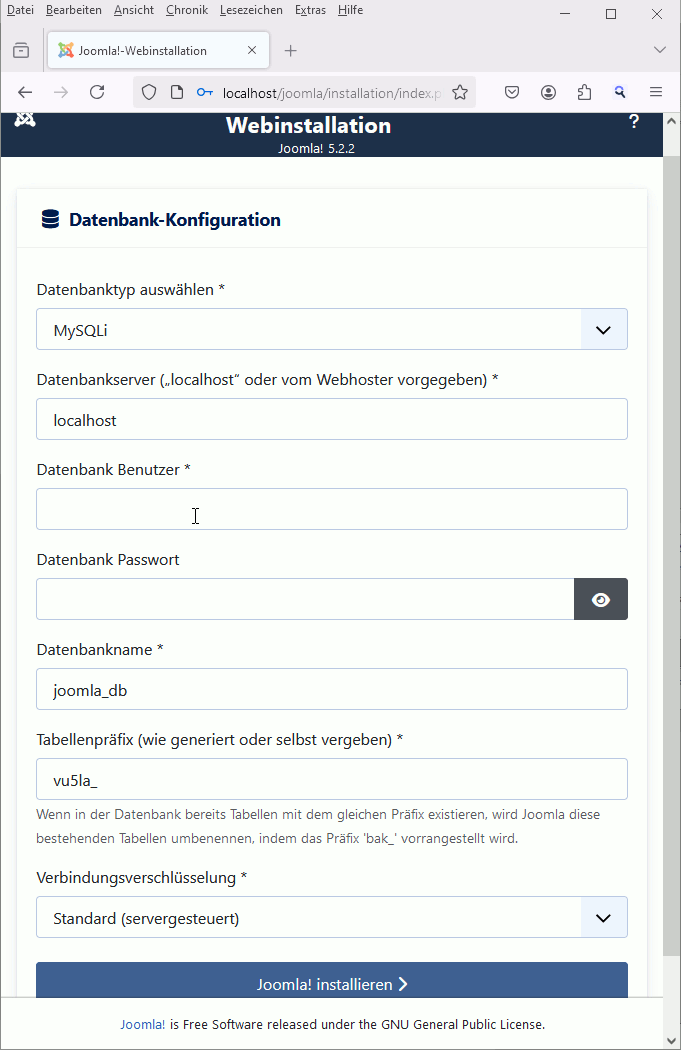
Task: Open the help icon on Webinstallation page
Action: (634, 121)
